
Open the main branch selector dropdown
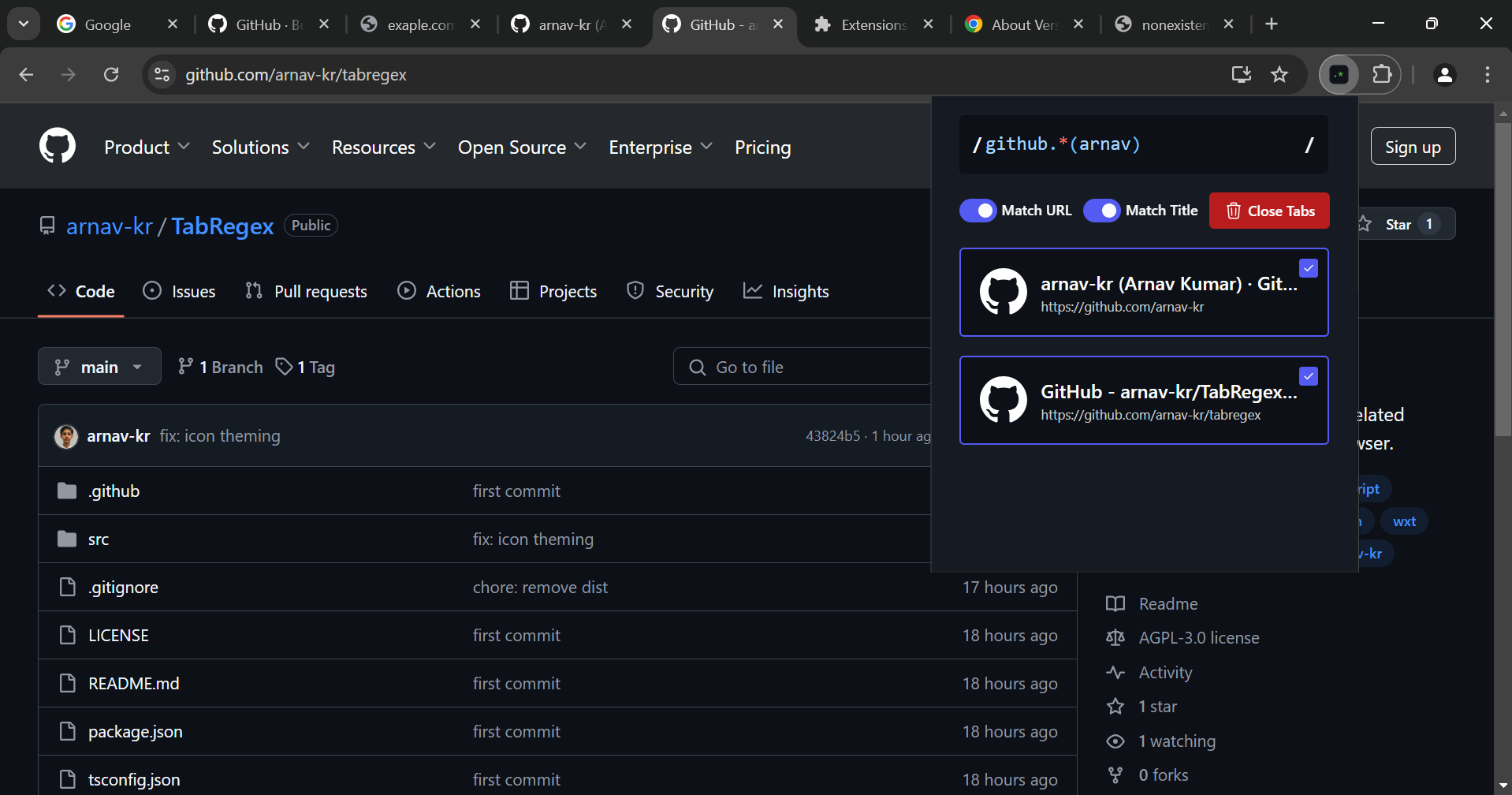tap(99, 367)
